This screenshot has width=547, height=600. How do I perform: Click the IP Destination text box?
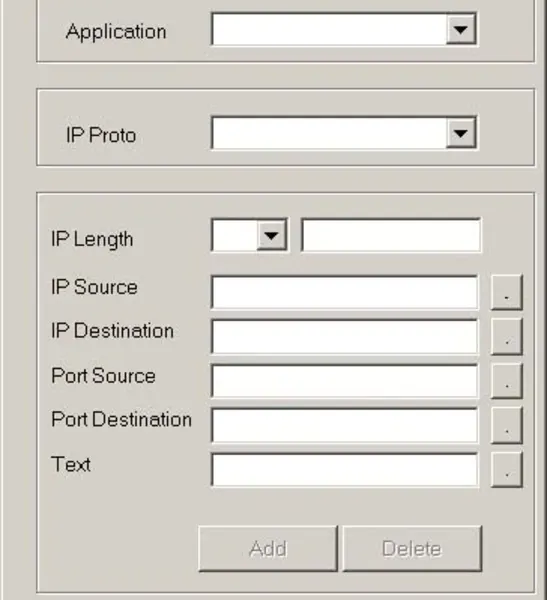tap(345, 337)
